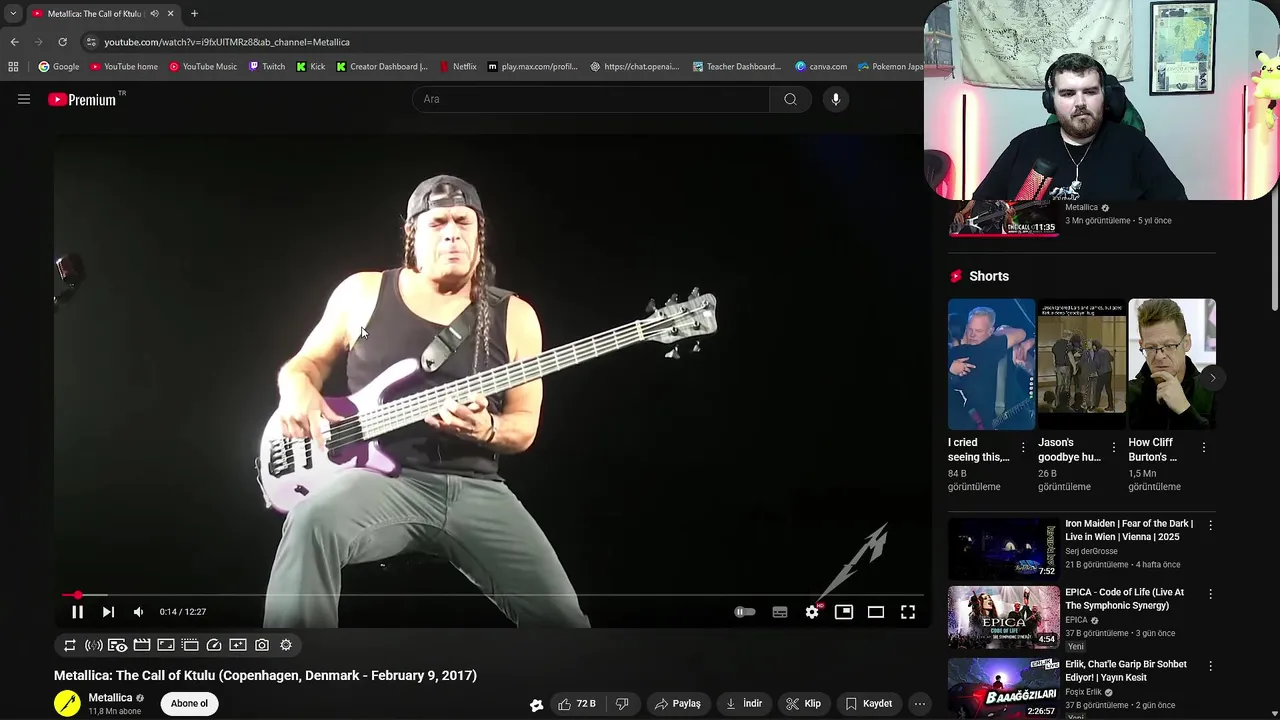Open the browser tab search dropdown arrow

click(x=13, y=14)
